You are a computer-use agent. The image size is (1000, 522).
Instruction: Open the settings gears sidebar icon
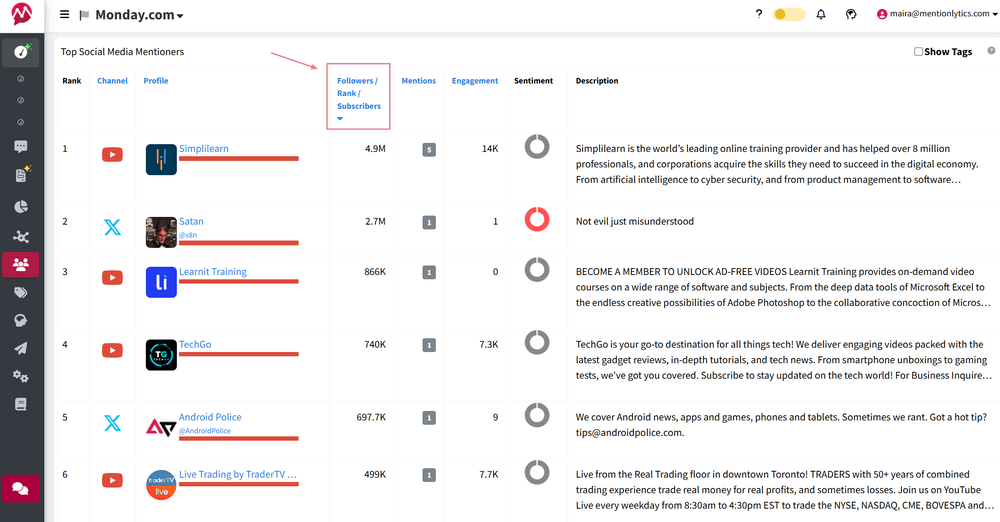(x=21, y=377)
